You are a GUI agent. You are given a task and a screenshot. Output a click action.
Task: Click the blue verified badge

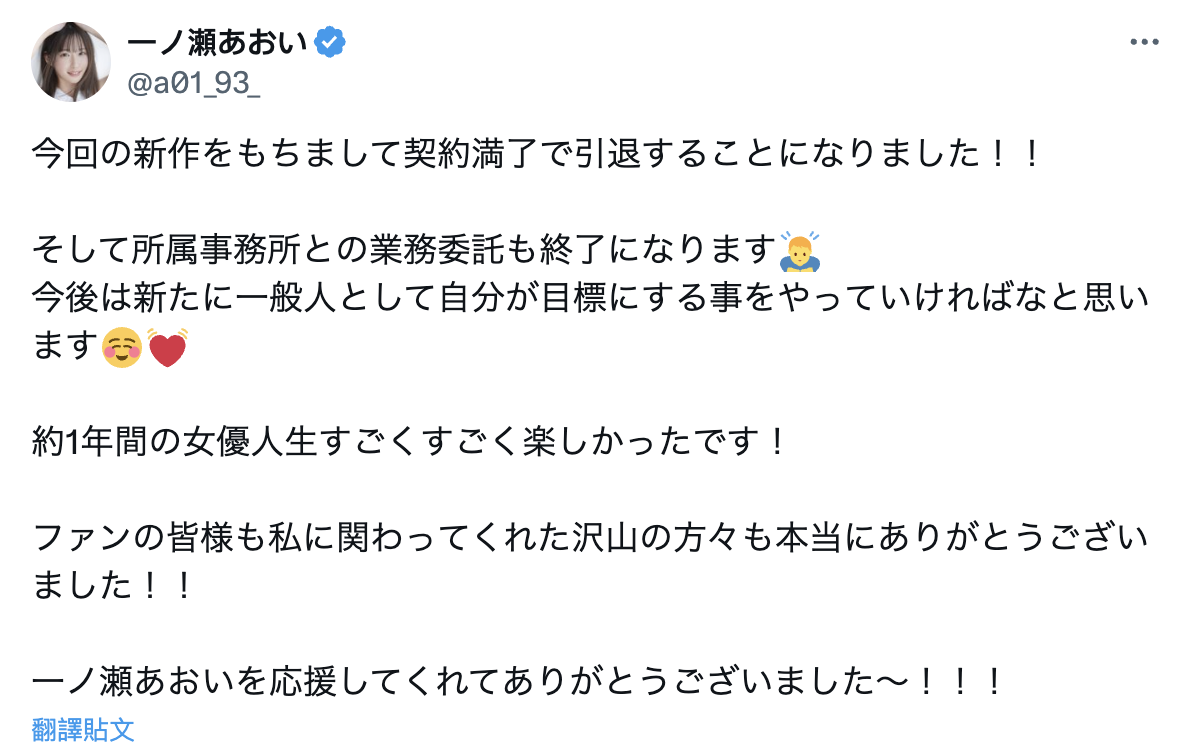point(330,42)
